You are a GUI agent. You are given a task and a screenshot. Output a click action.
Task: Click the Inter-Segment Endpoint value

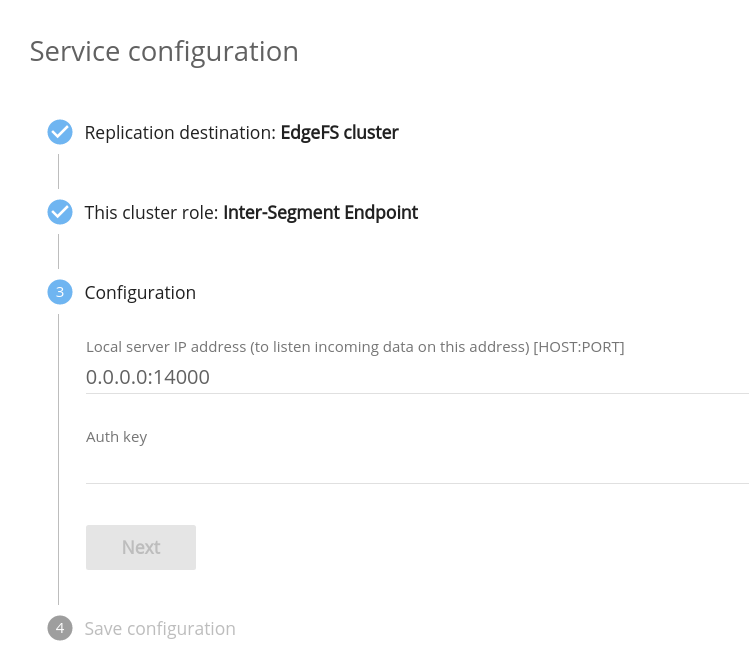pyautogui.click(x=320, y=212)
